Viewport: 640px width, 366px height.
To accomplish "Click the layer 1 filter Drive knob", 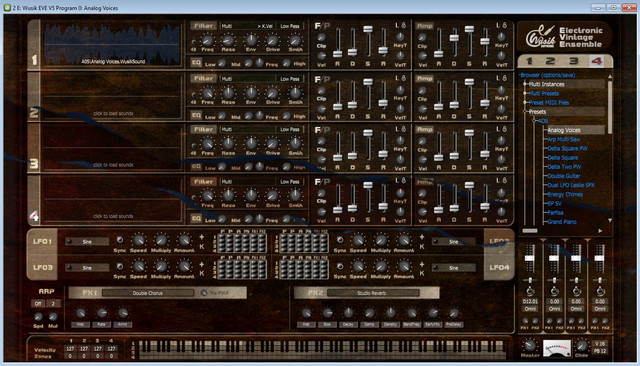I will (272, 40).
